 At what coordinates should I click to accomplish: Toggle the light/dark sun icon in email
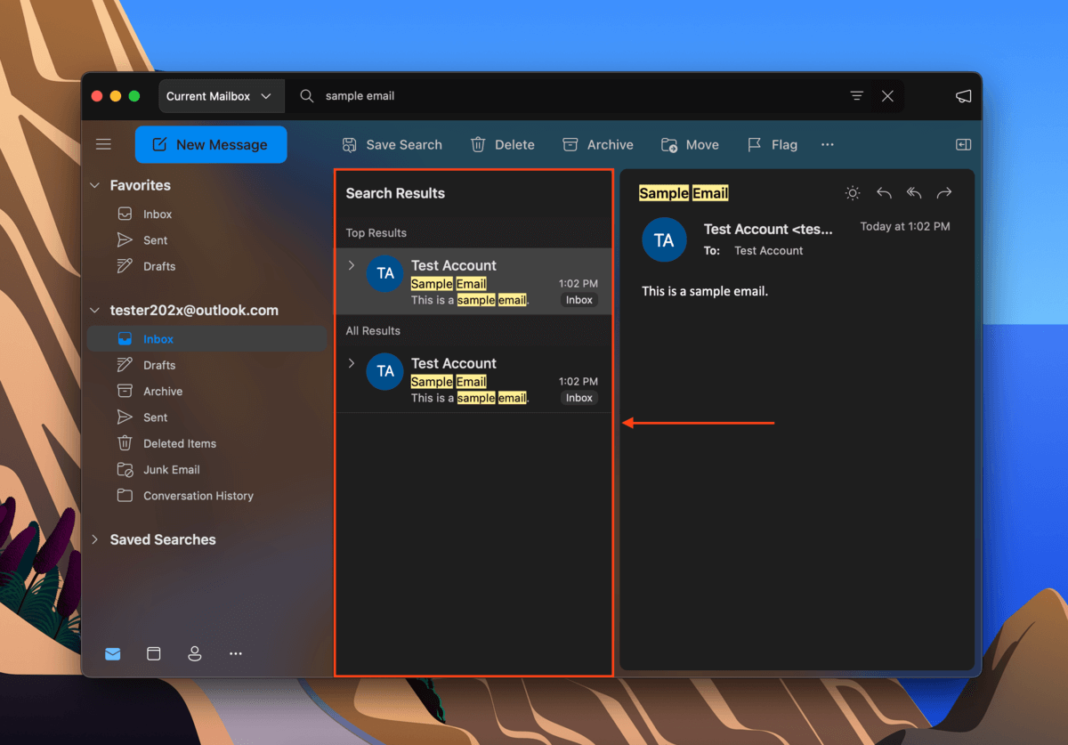(852, 193)
